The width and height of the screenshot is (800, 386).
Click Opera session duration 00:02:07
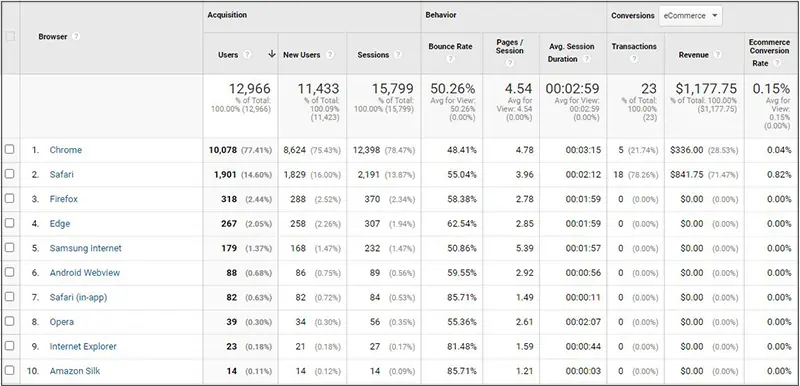tap(583, 322)
